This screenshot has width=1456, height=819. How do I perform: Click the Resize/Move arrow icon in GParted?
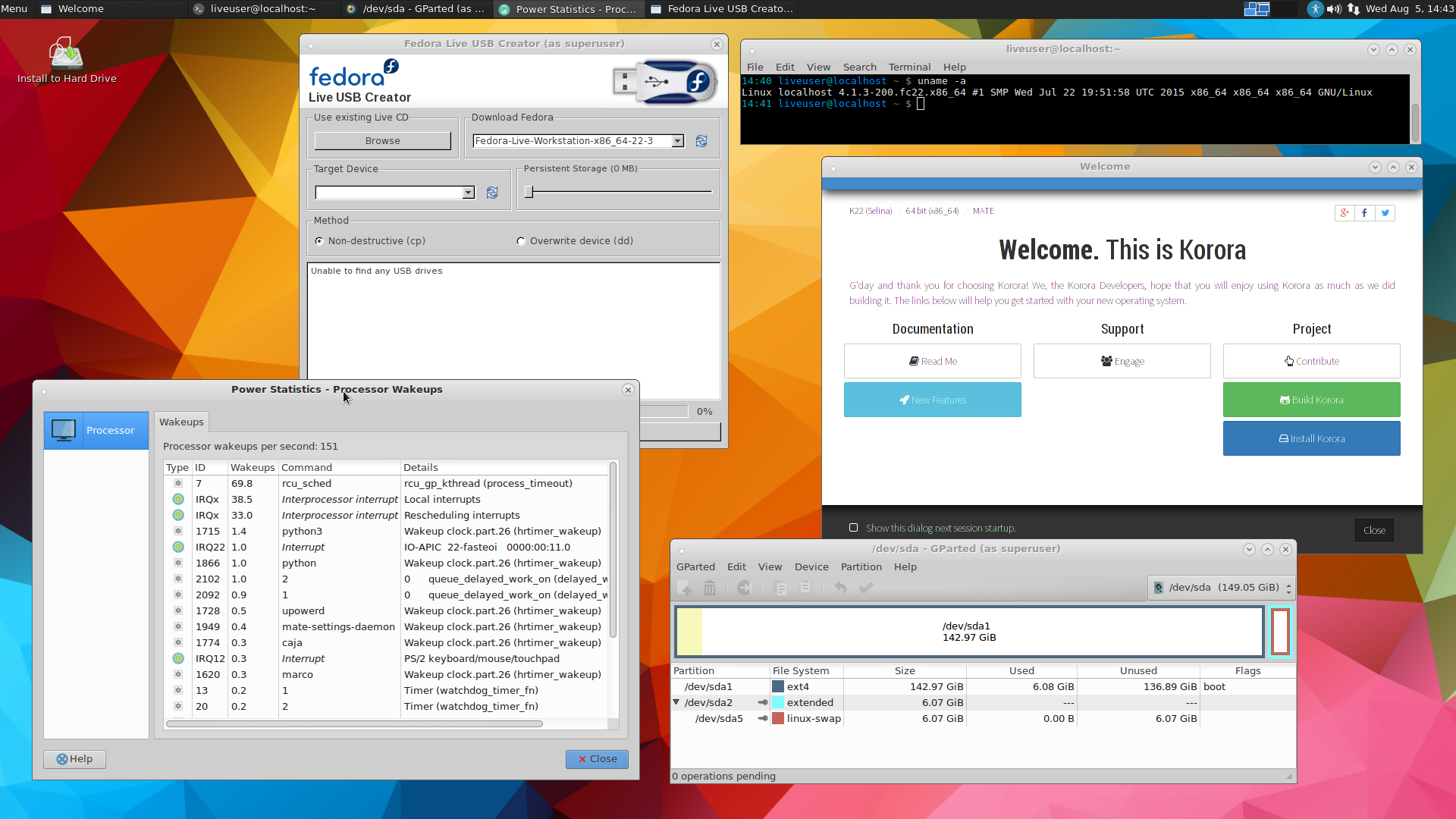pos(744,588)
